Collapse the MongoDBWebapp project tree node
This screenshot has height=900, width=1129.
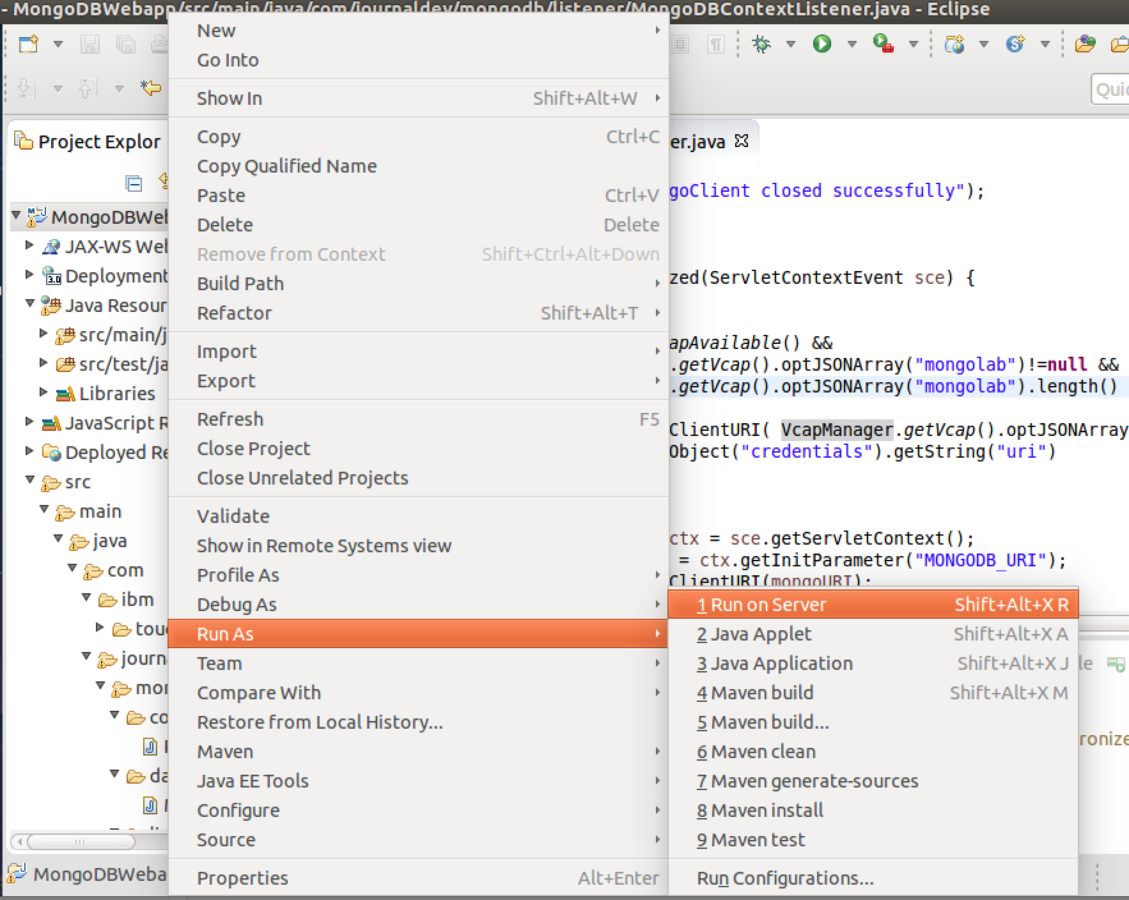(16, 215)
